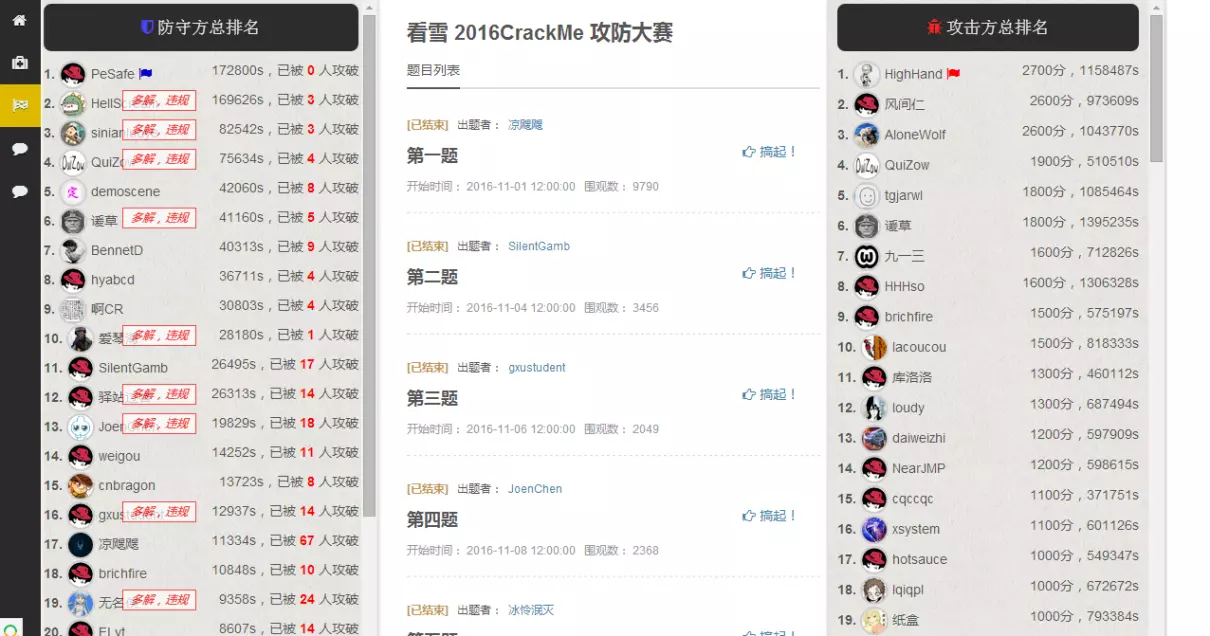The height and width of the screenshot is (636, 1210).
Task: Click PeSafe's avatar in defense ranking
Action: pos(72,74)
